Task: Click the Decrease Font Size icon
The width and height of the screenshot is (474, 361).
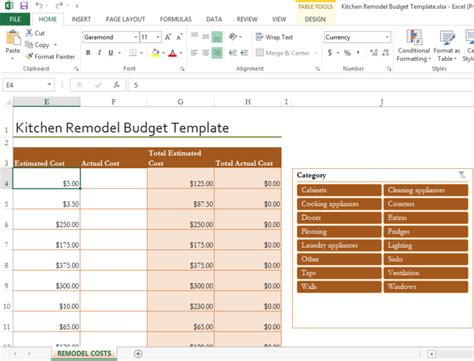Action: click(179, 37)
